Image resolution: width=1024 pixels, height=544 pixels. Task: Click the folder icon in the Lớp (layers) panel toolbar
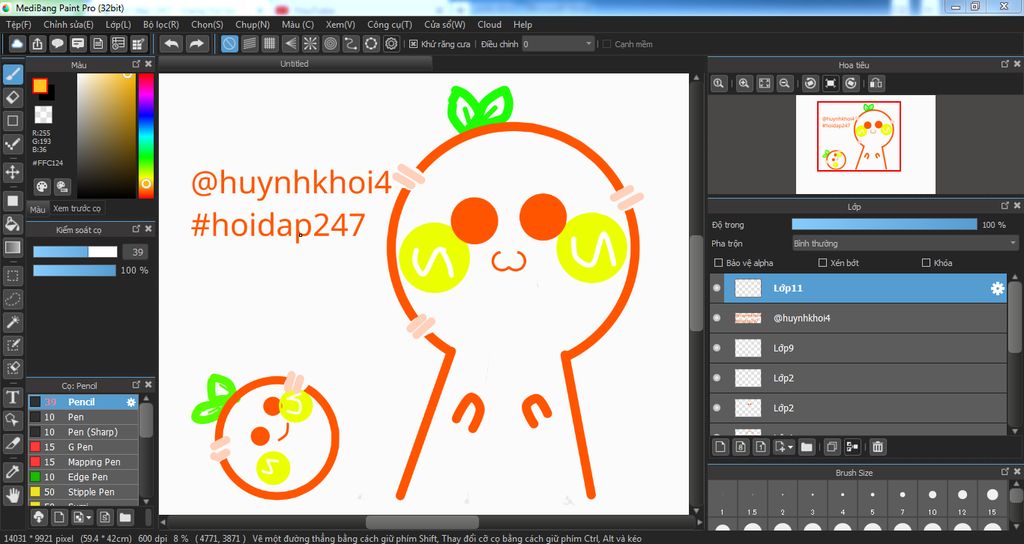coord(807,447)
